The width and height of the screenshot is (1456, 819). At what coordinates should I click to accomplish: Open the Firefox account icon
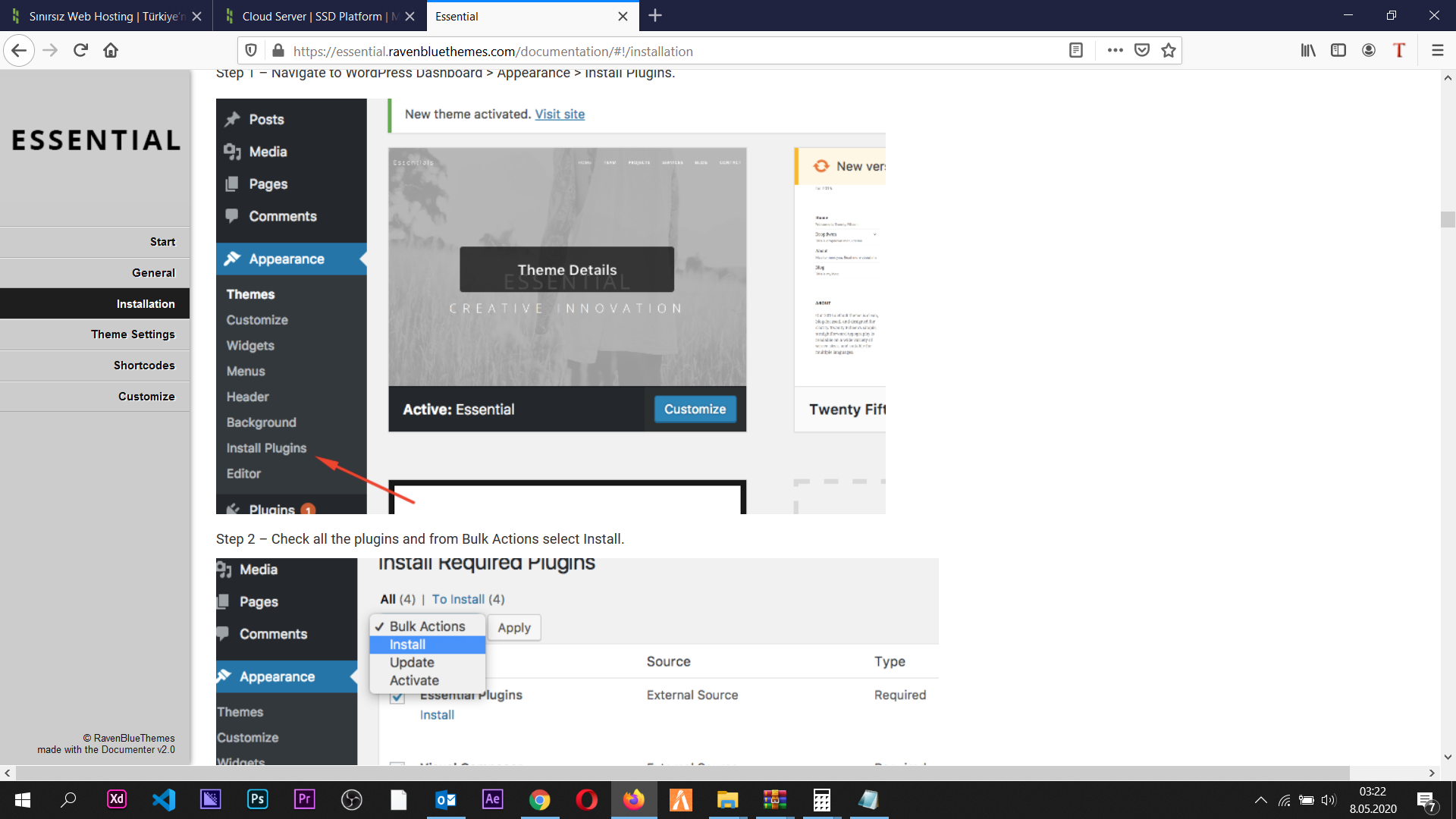pyautogui.click(x=1369, y=51)
